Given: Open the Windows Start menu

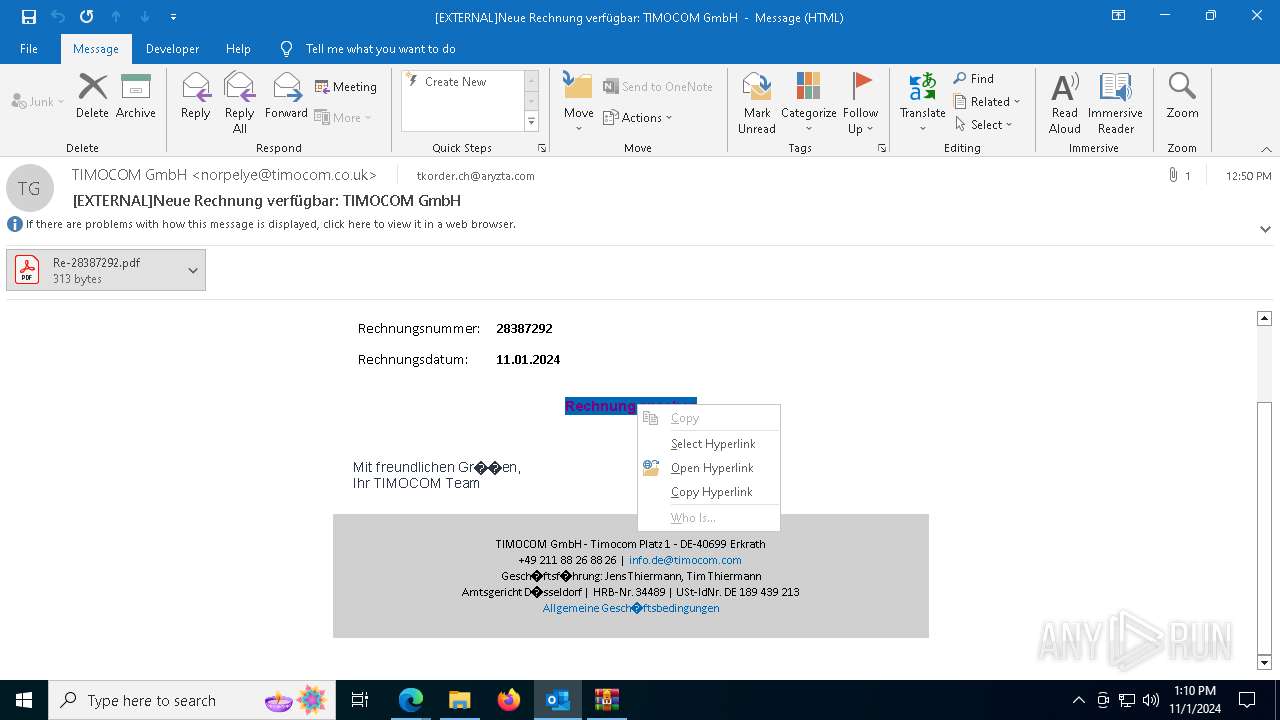Looking at the screenshot, I should (x=24, y=700).
